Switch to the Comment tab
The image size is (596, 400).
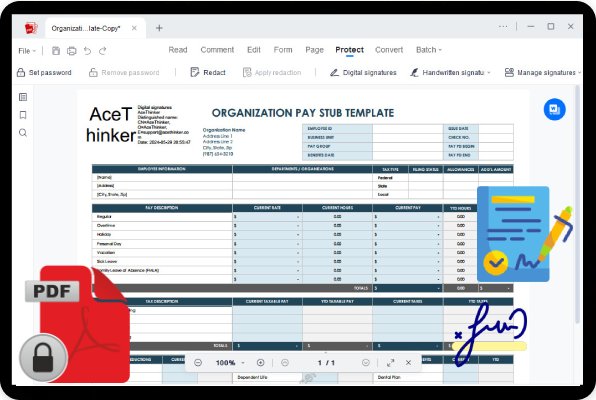coord(217,50)
